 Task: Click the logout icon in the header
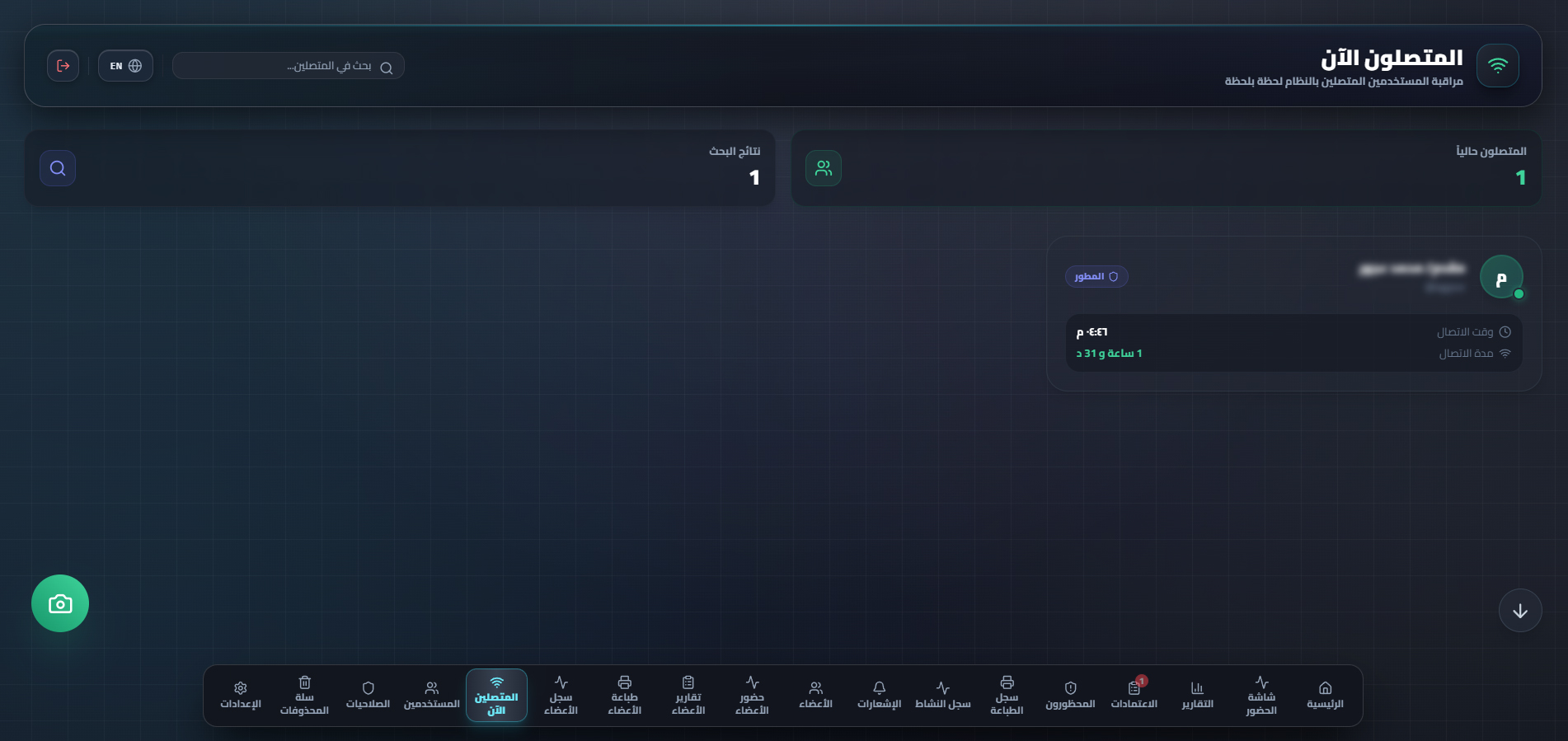(x=63, y=66)
